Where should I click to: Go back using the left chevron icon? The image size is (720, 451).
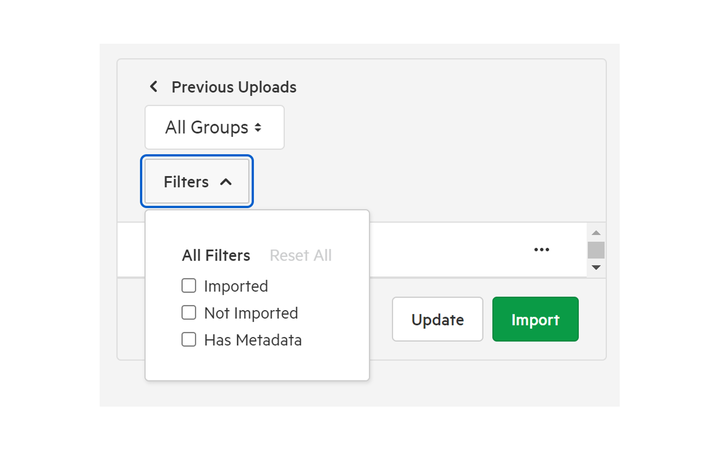click(154, 86)
